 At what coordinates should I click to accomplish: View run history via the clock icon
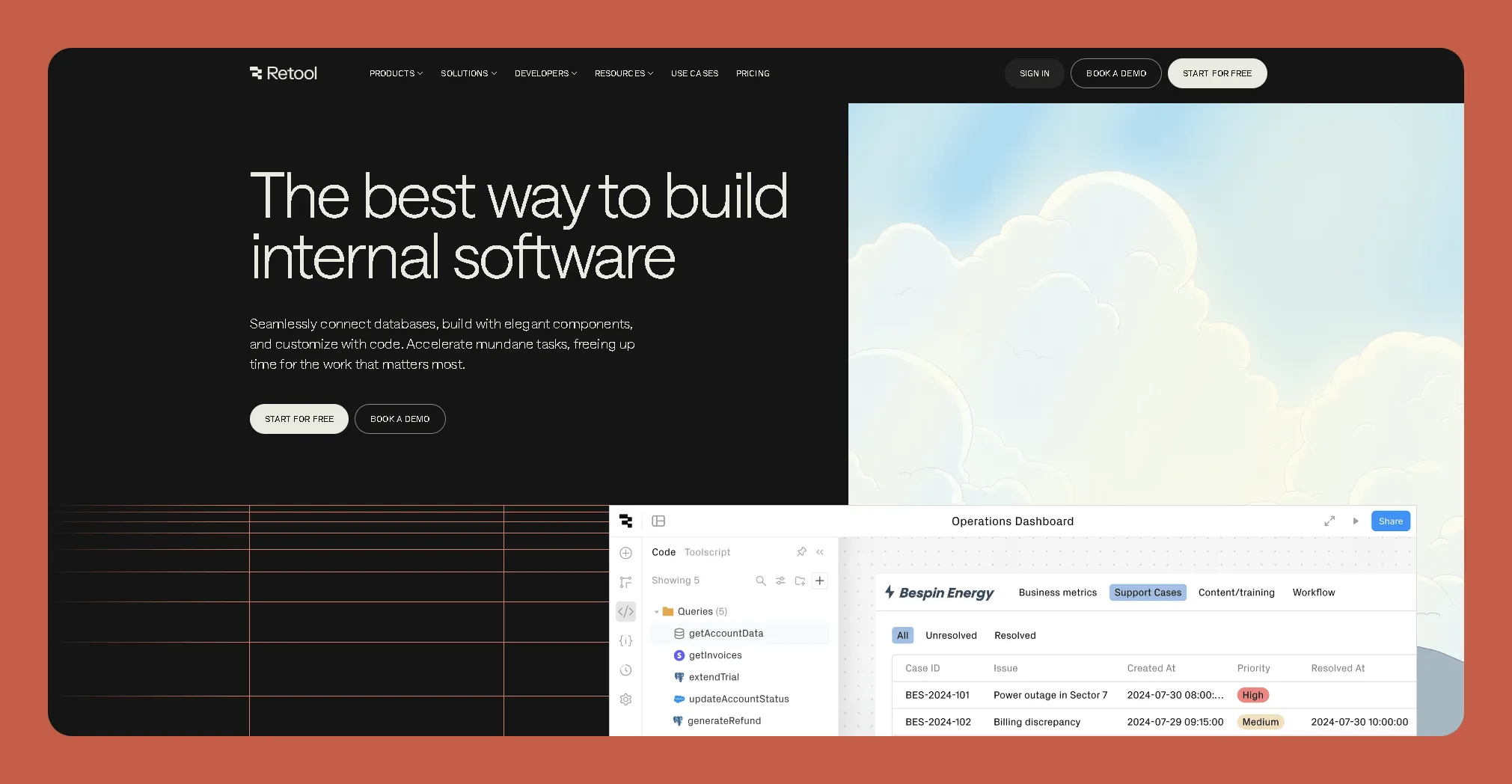pos(625,670)
